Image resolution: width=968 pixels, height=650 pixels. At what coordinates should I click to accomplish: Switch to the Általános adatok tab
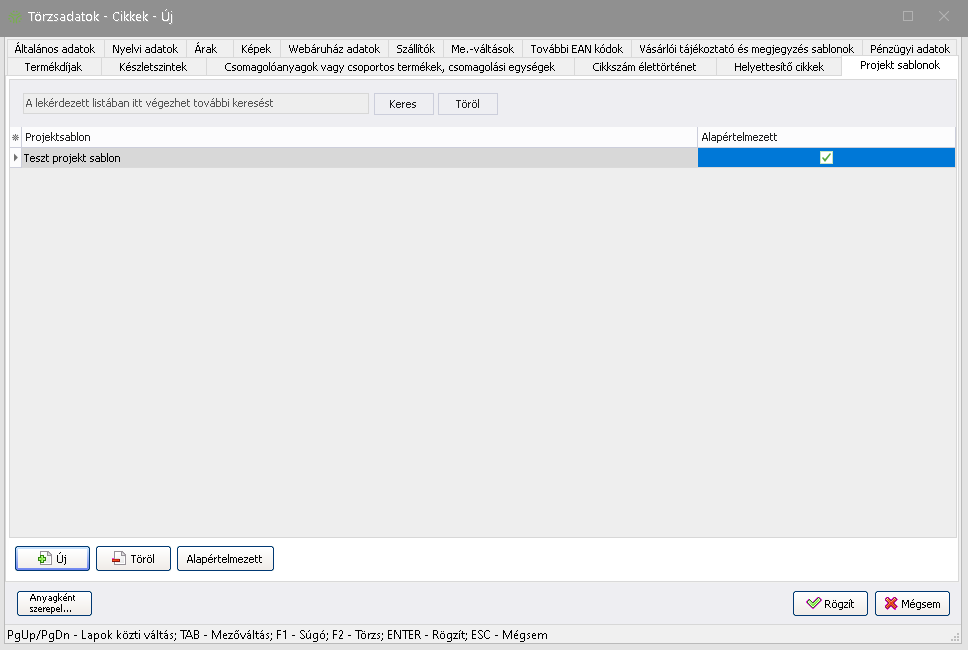point(55,48)
